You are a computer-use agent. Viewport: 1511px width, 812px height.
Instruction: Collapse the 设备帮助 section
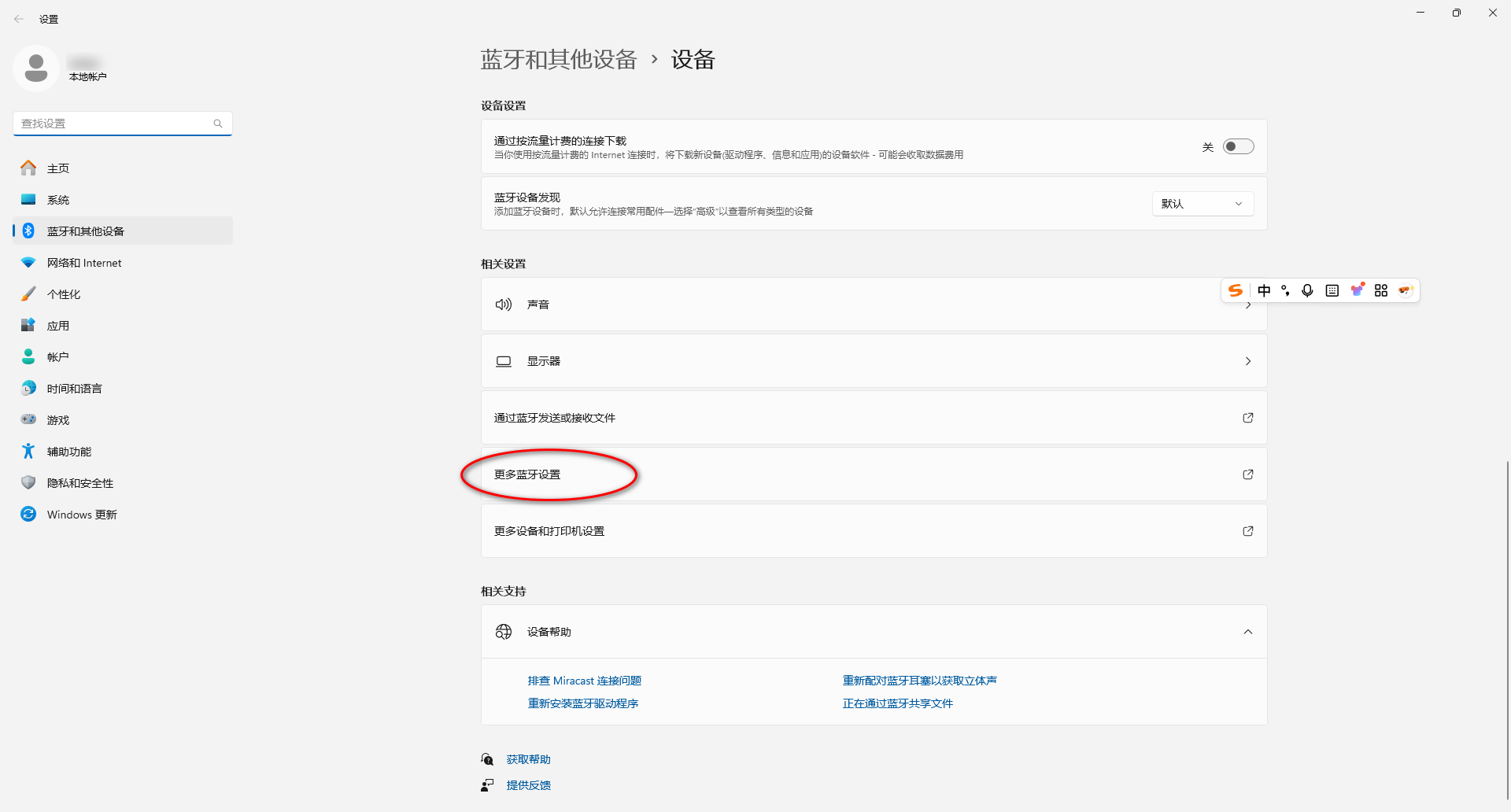pos(1247,632)
